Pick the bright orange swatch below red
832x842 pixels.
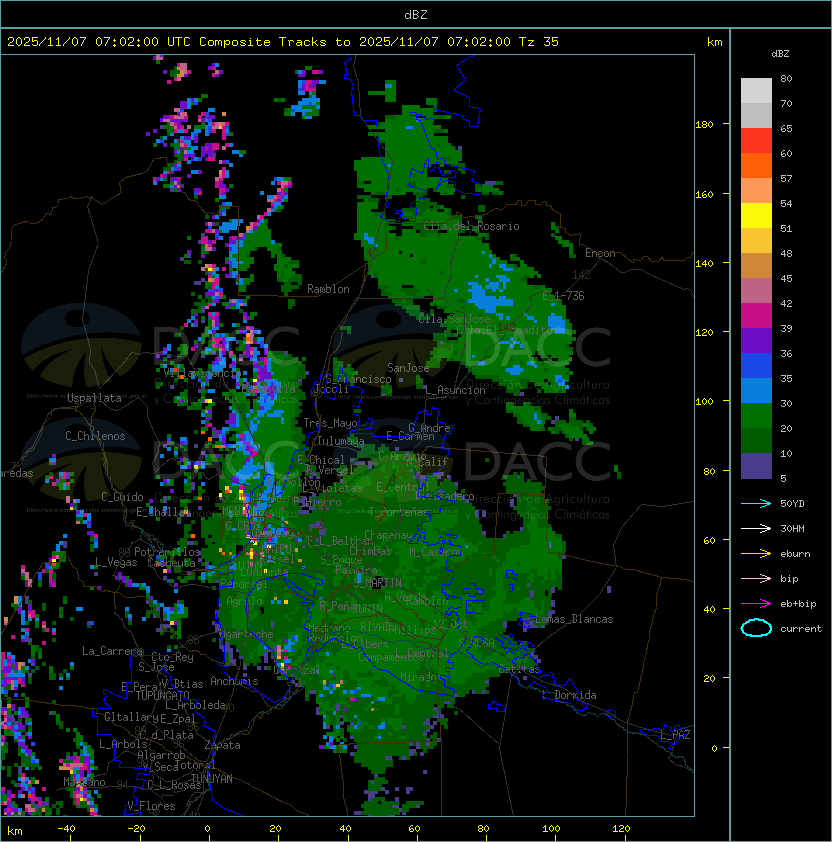756,166
